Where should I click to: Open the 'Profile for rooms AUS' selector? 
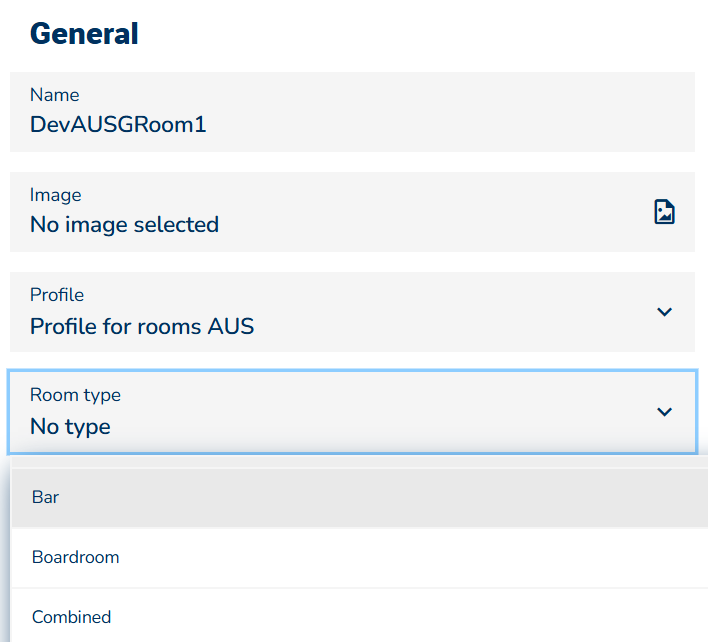[x=352, y=312]
